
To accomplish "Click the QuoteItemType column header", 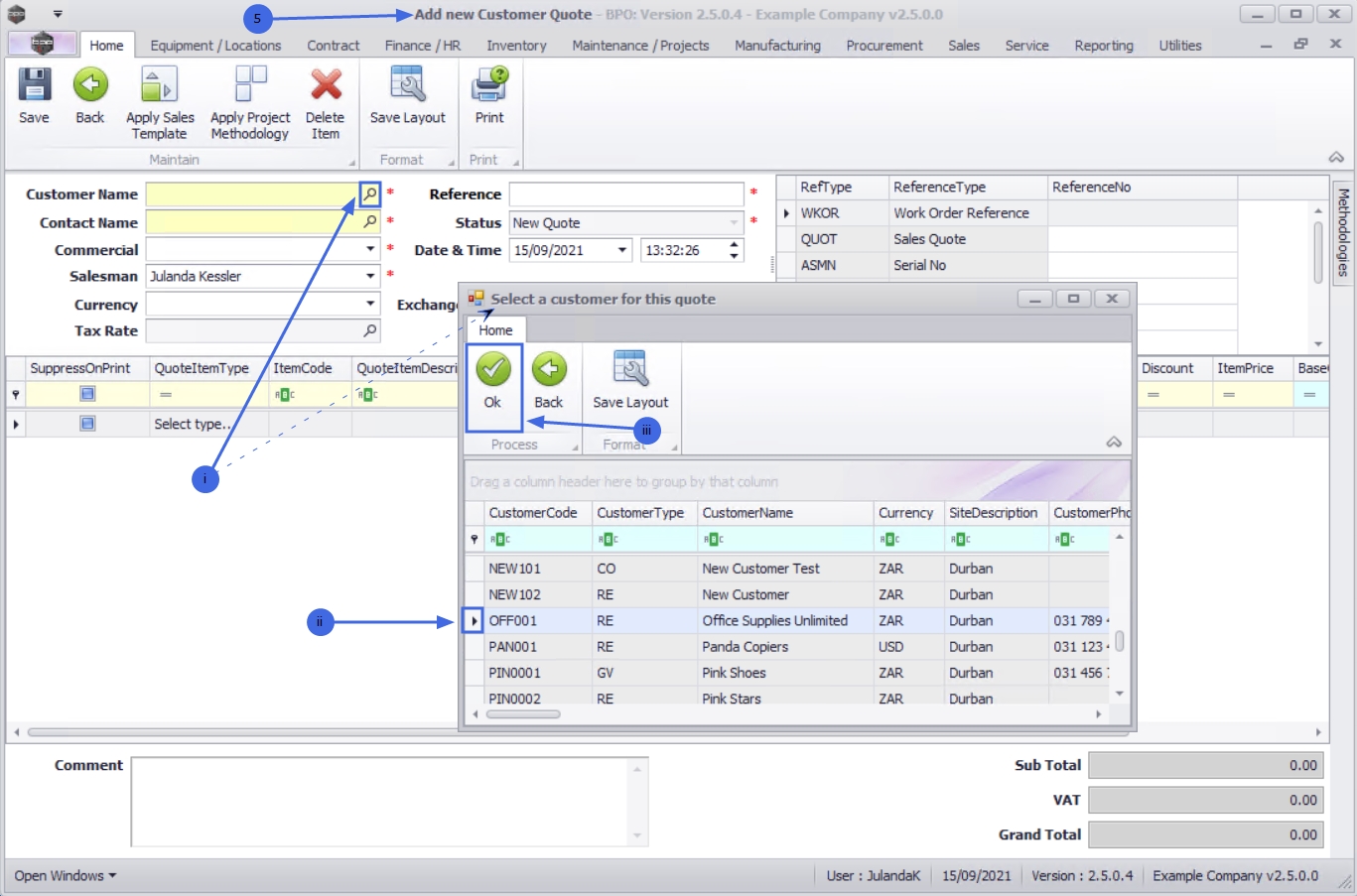I will click(x=208, y=368).
